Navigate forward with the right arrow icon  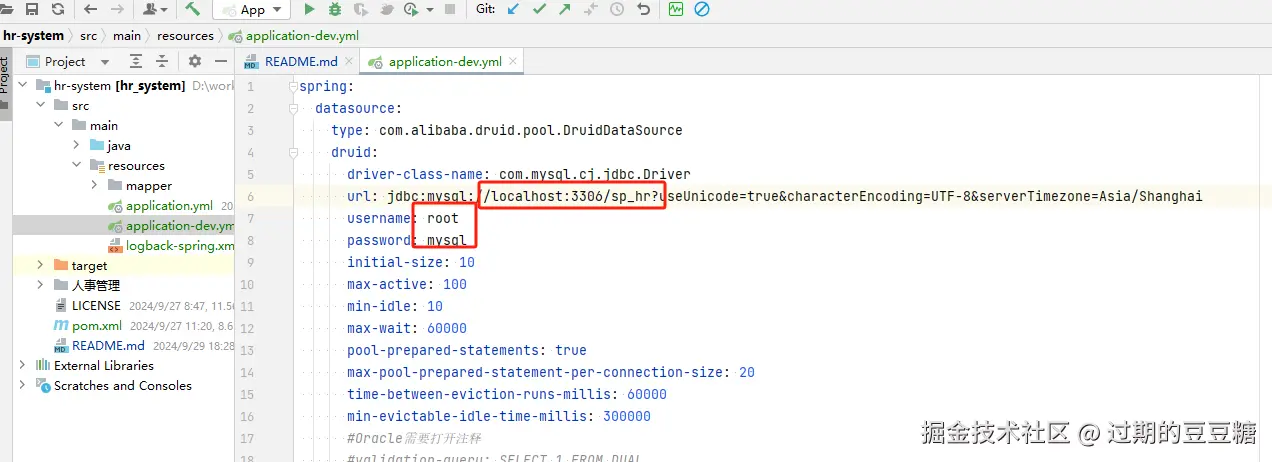coord(117,9)
